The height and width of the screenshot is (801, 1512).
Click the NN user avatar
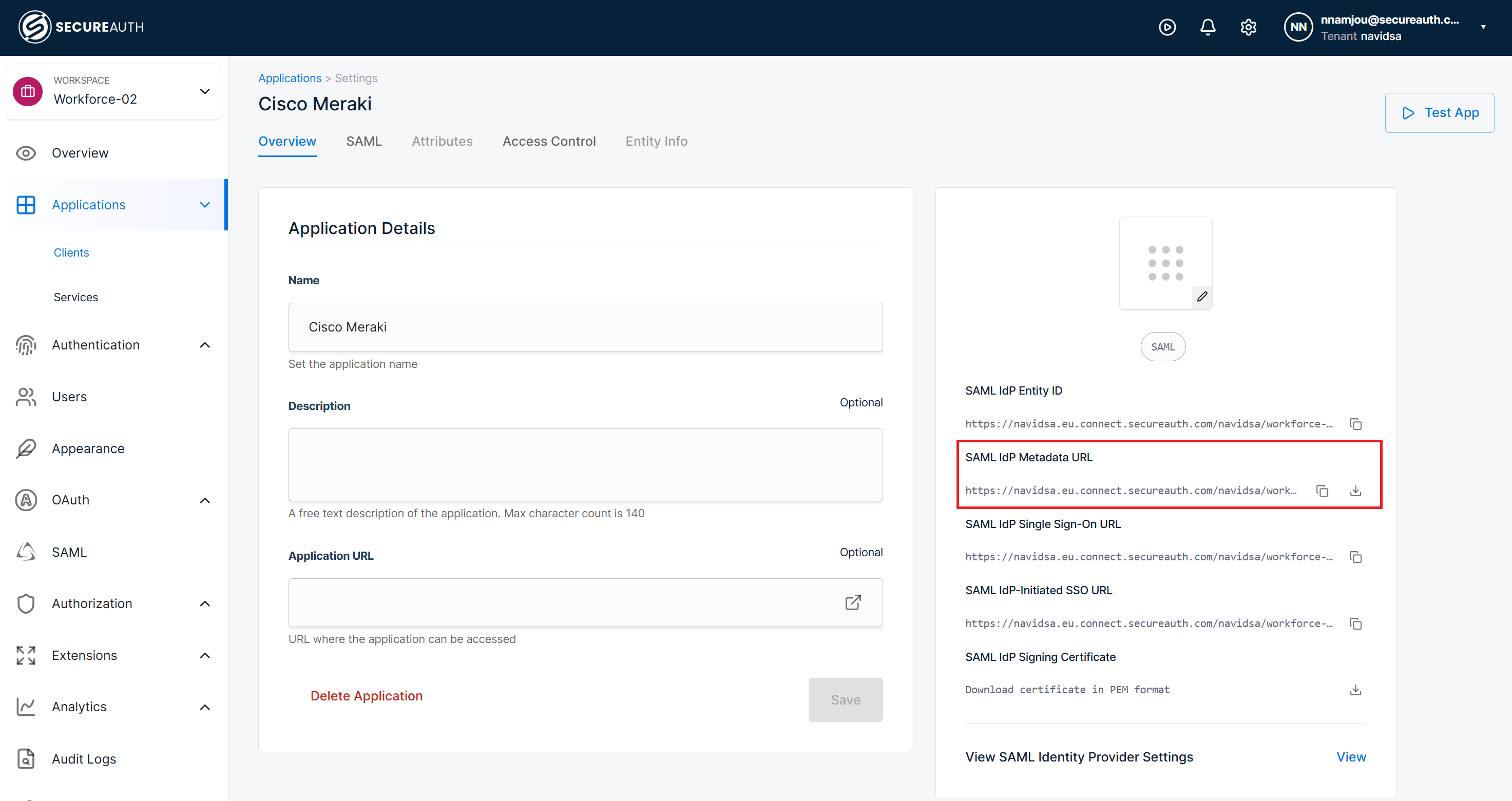[1298, 27]
